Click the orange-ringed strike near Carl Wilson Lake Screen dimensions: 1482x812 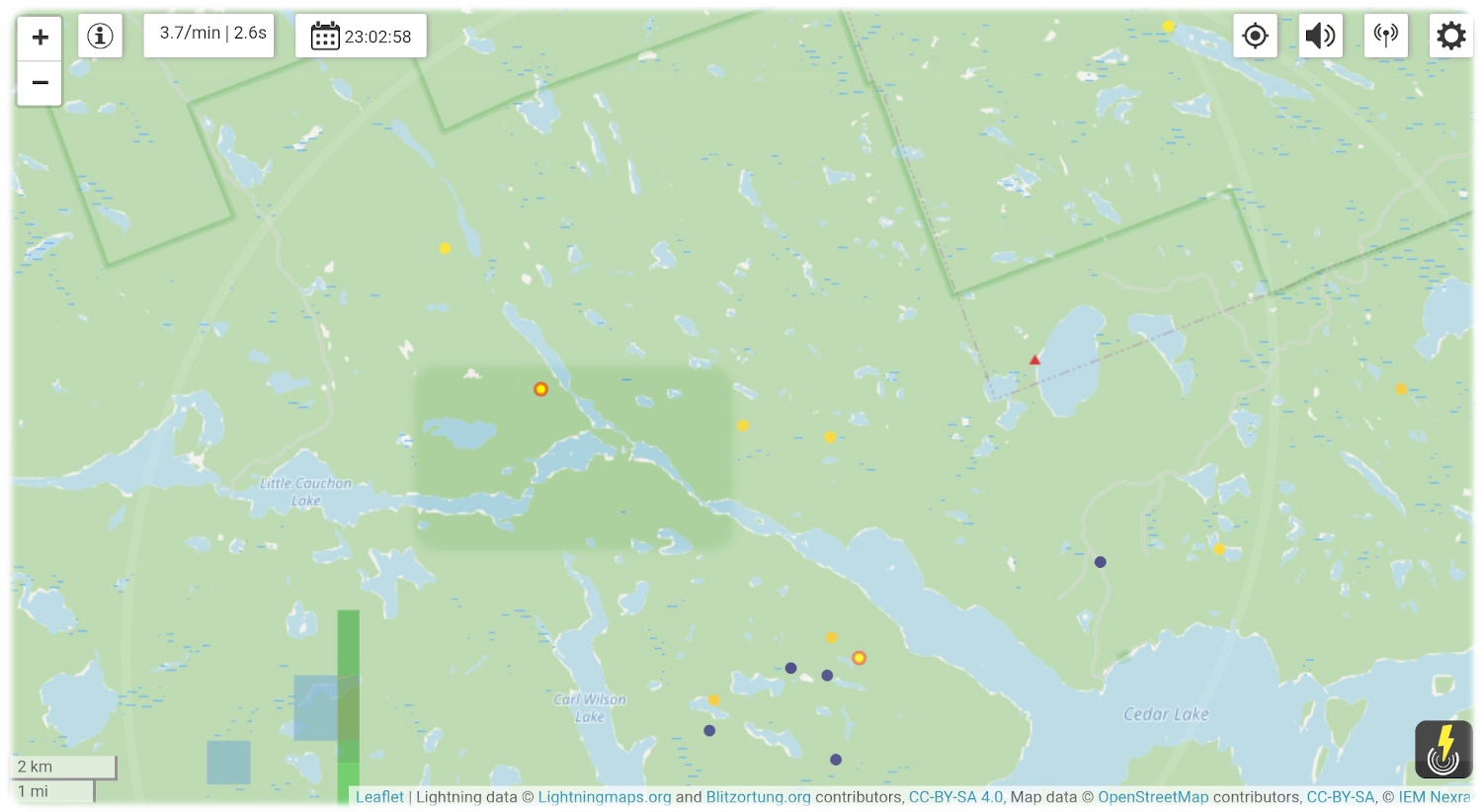point(859,658)
